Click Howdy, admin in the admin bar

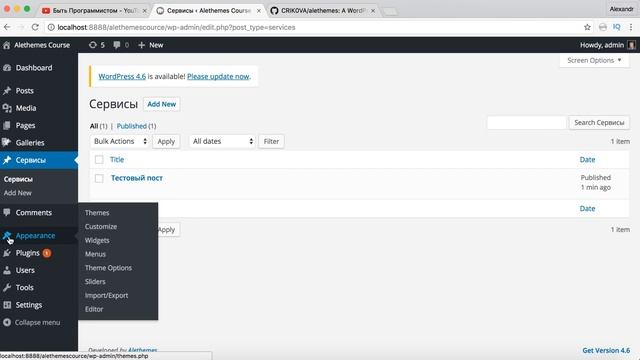pos(602,45)
